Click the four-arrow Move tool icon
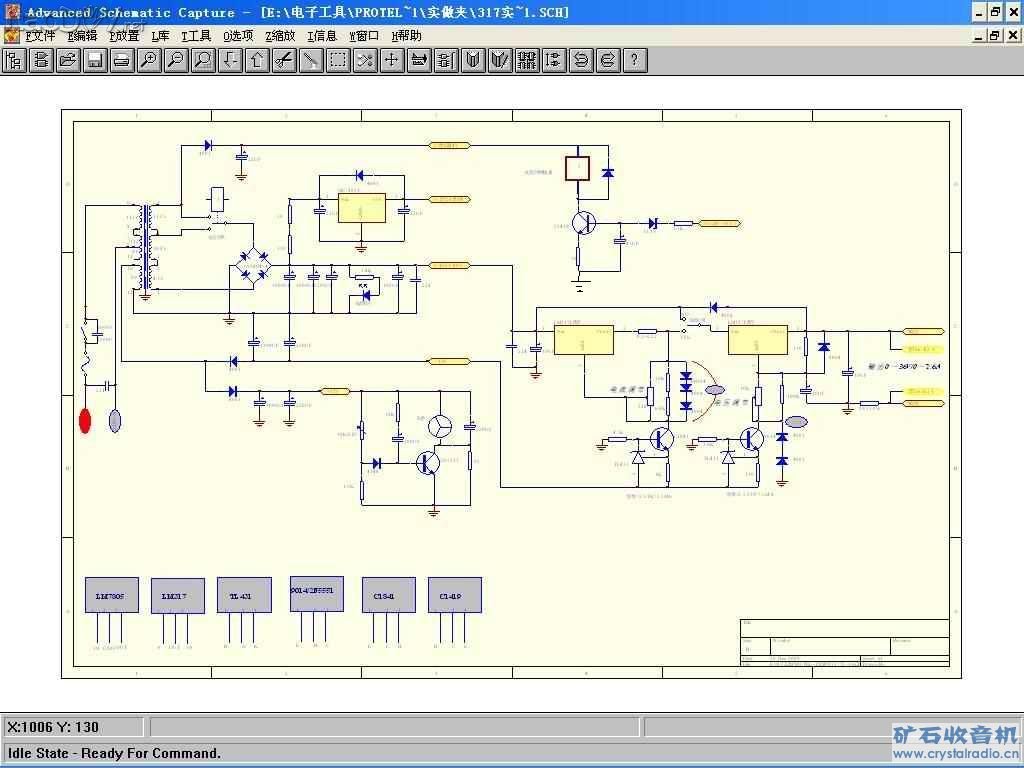 pos(392,60)
